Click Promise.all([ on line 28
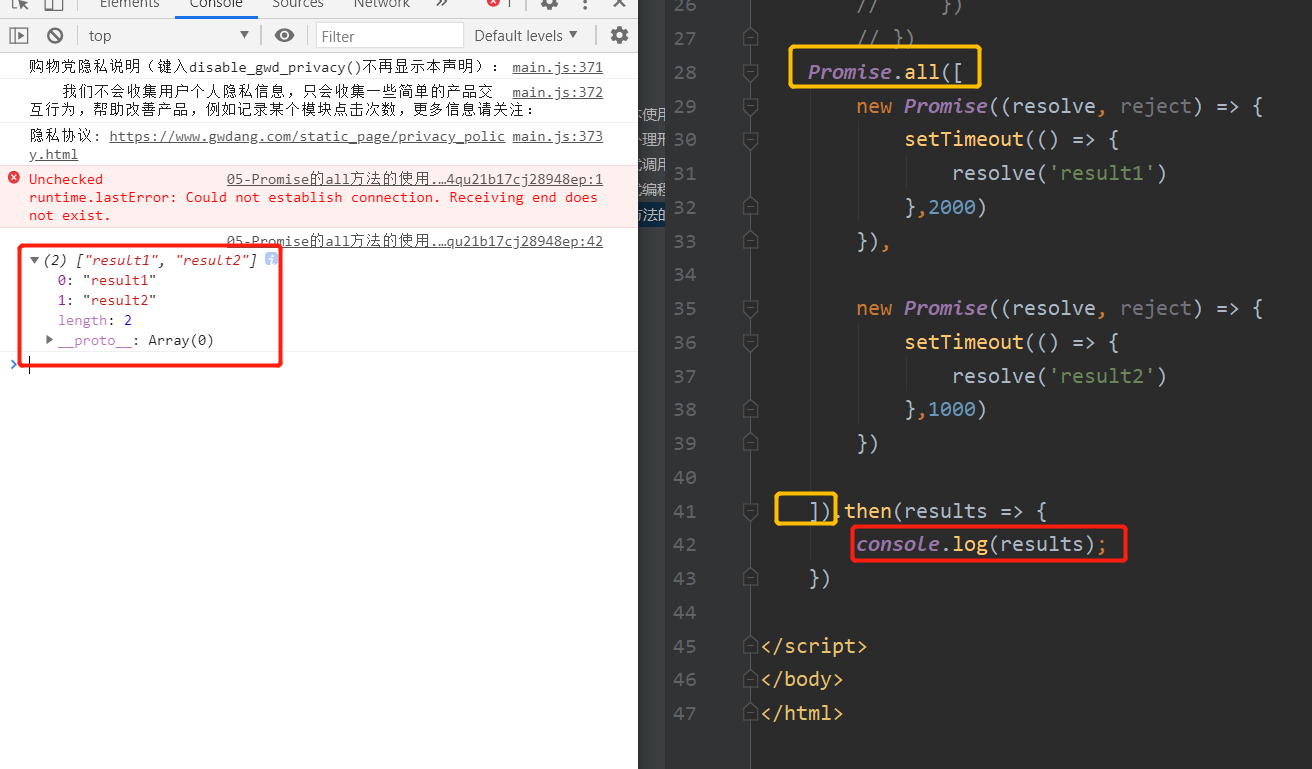This screenshot has width=1312, height=769. point(885,72)
